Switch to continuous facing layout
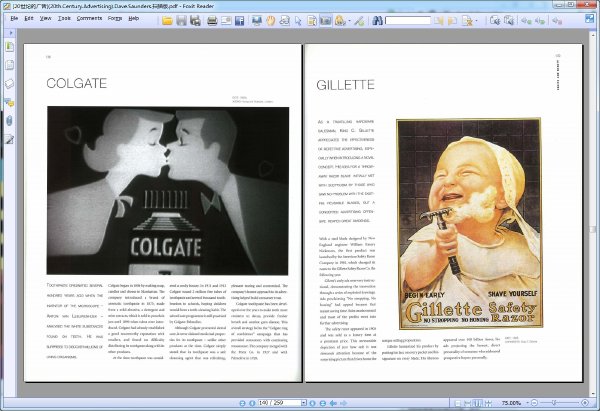This screenshot has height=411, width=600. [x=488, y=403]
